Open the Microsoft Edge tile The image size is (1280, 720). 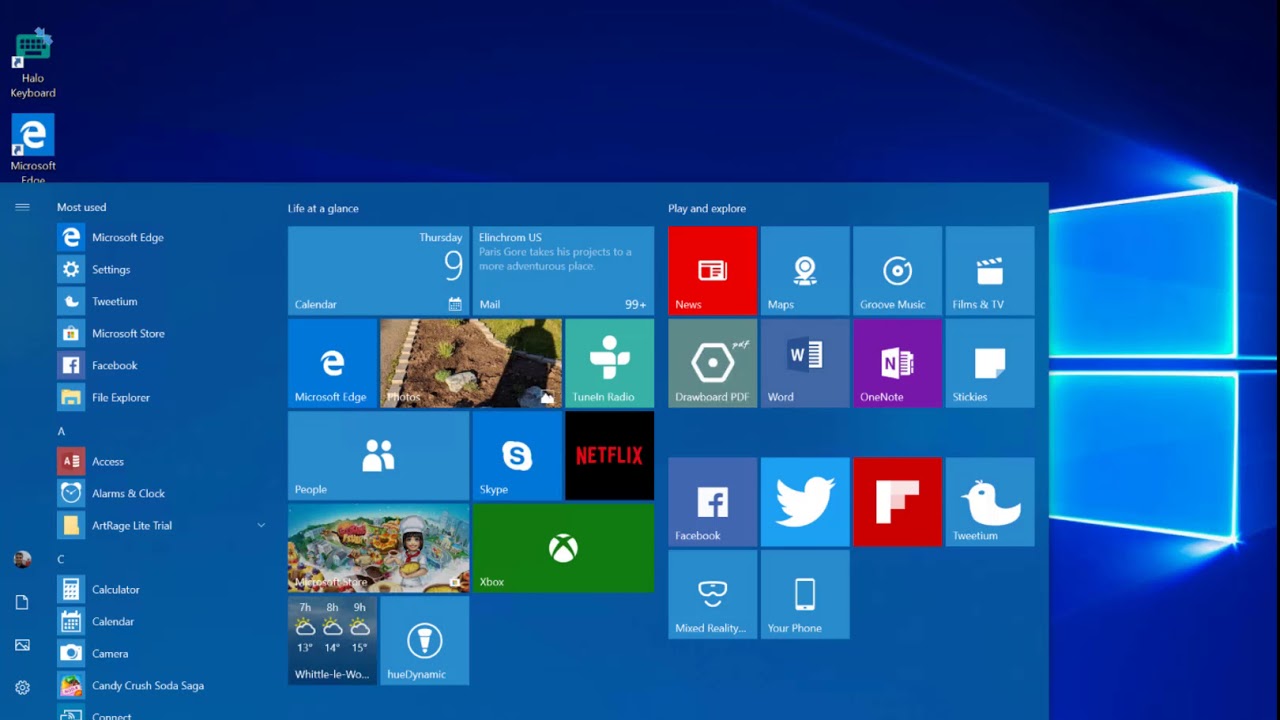click(332, 363)
